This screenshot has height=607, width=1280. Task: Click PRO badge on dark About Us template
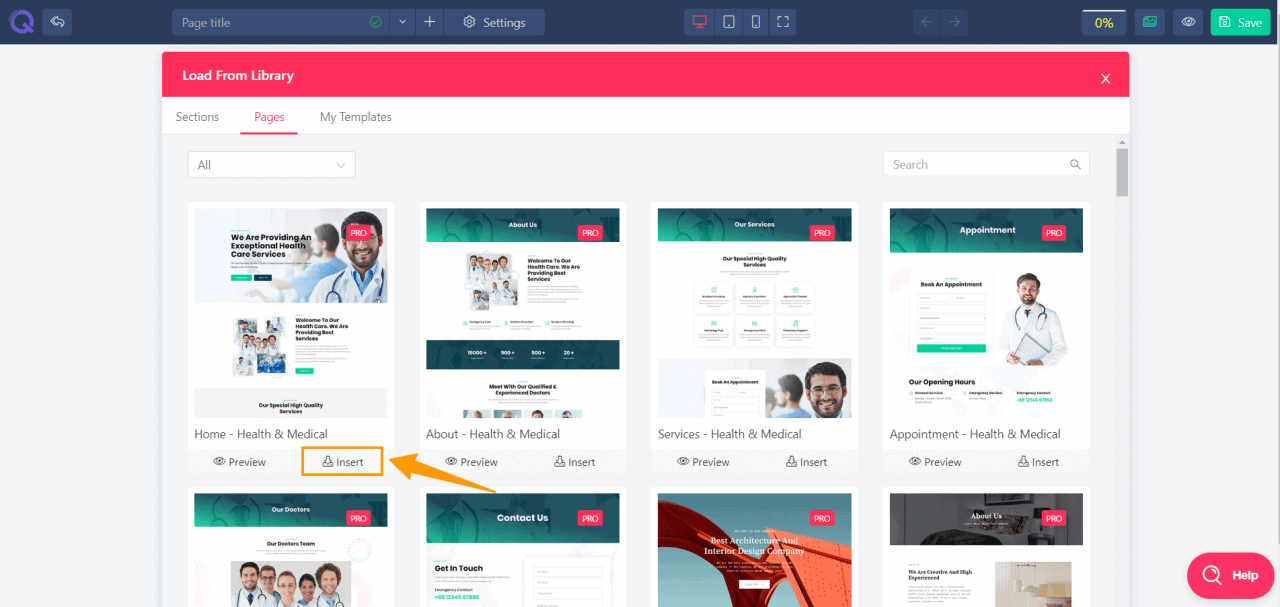(1054, 518)
